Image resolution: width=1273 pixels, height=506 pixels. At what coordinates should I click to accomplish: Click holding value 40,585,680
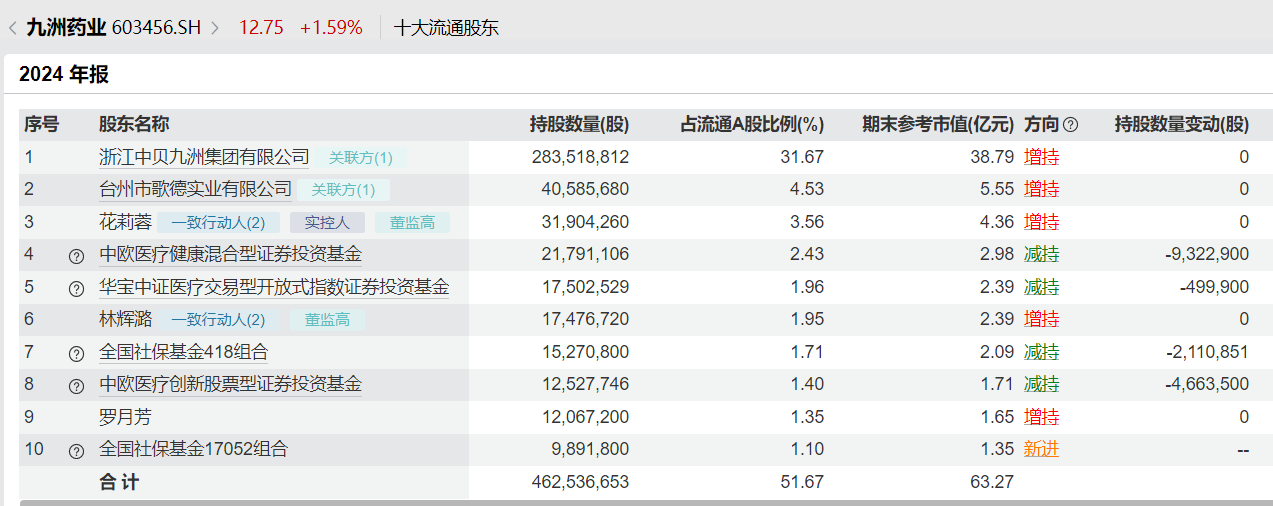pos(586,189)
